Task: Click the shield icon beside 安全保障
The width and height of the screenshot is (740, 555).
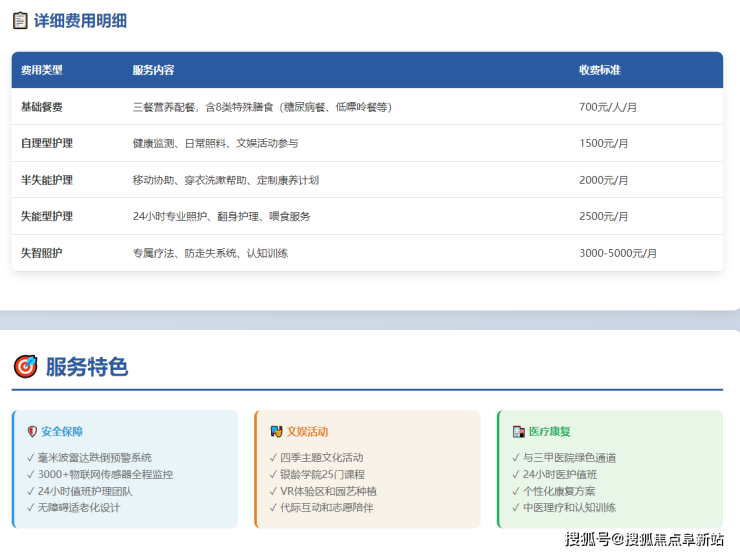Action: tap(32, 432)
